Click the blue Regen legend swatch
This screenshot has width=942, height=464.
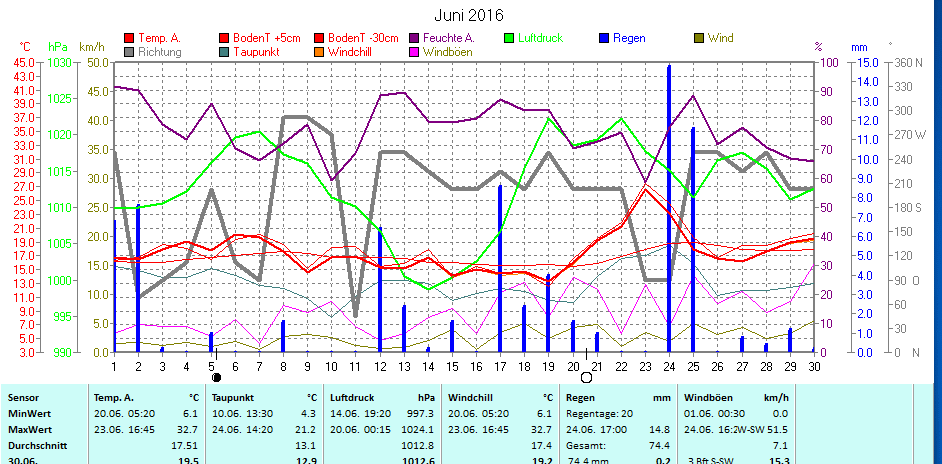point(604,39)
